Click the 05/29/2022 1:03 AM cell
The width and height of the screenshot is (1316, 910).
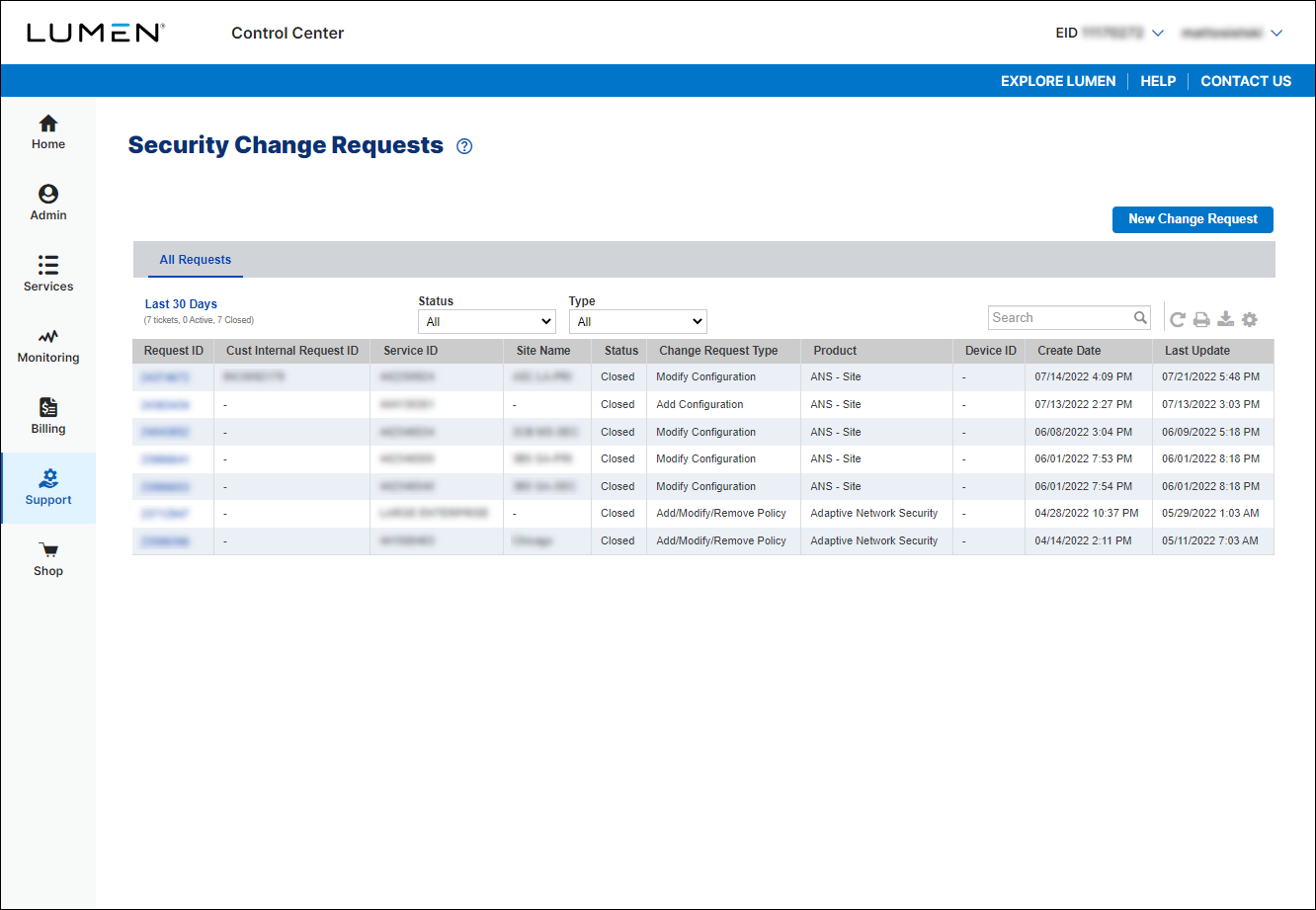1210,514
